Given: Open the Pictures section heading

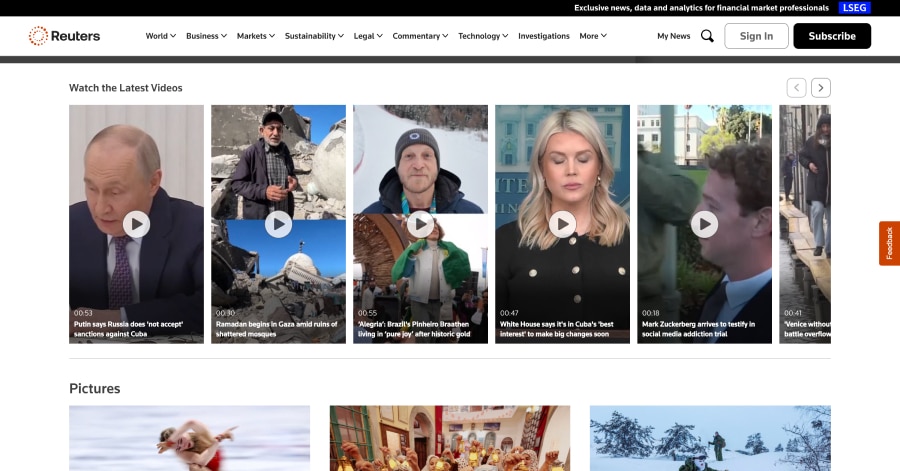Looking at the screenshot, I should (95, 388).
